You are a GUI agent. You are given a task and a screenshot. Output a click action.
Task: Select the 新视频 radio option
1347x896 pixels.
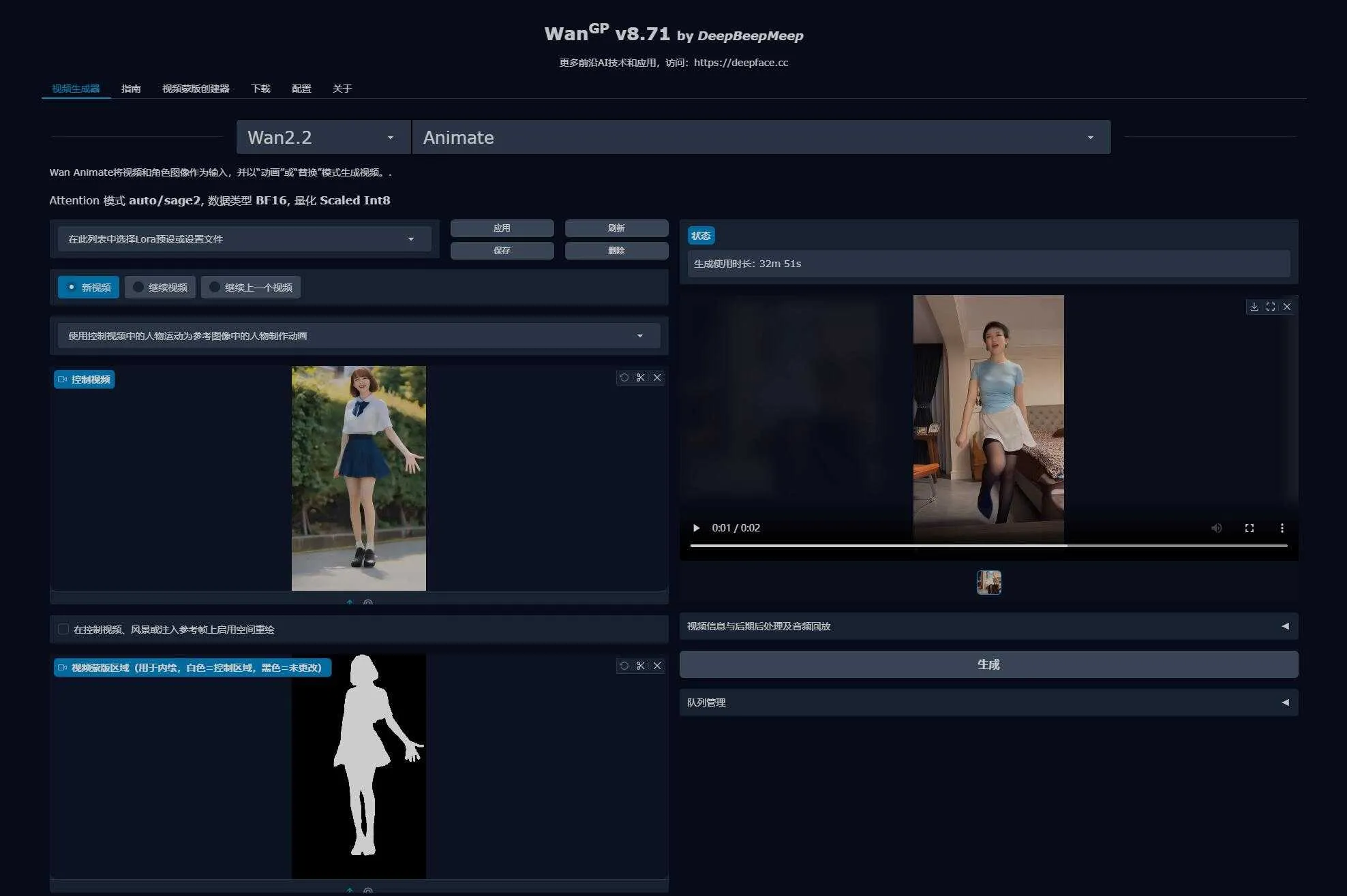[89, 288]
